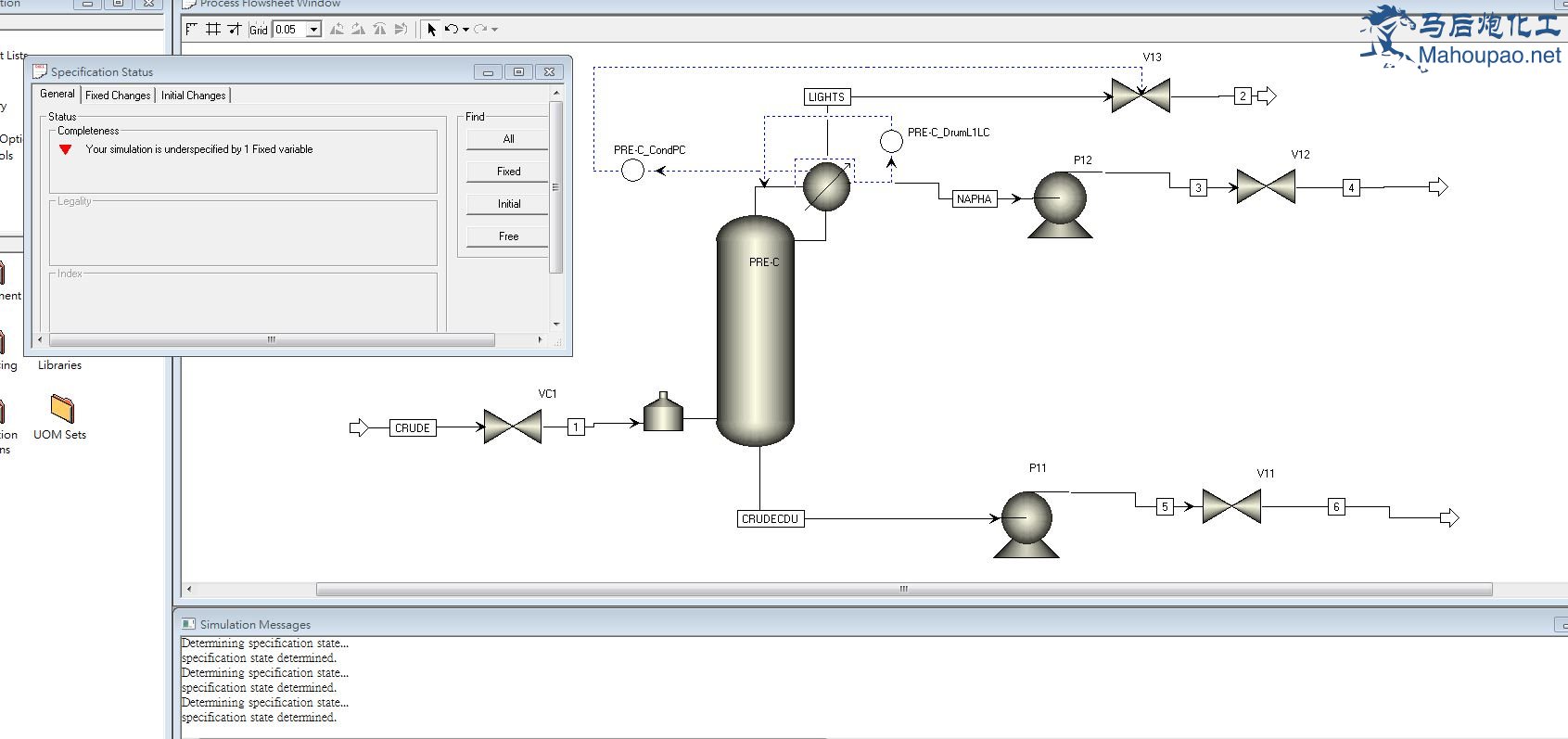Switch to the General tab
The height and width of the screenshot is (739, 1568).
[x=57, y=94]
